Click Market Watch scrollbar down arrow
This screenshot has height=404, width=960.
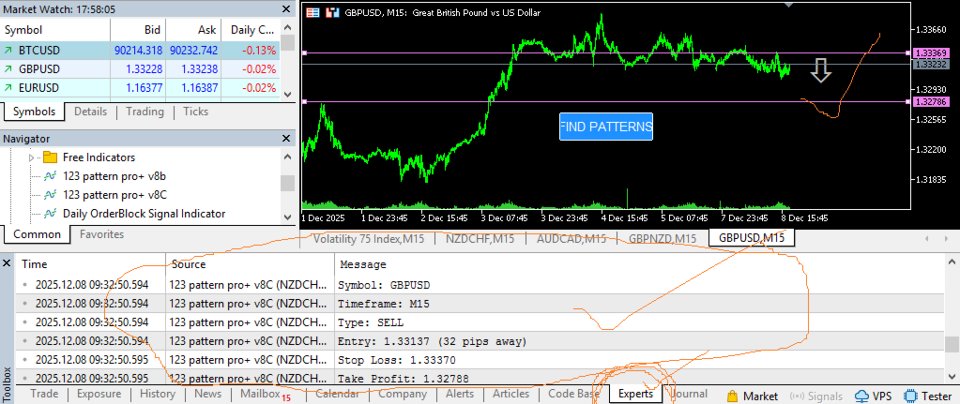[x=287, y=94]
